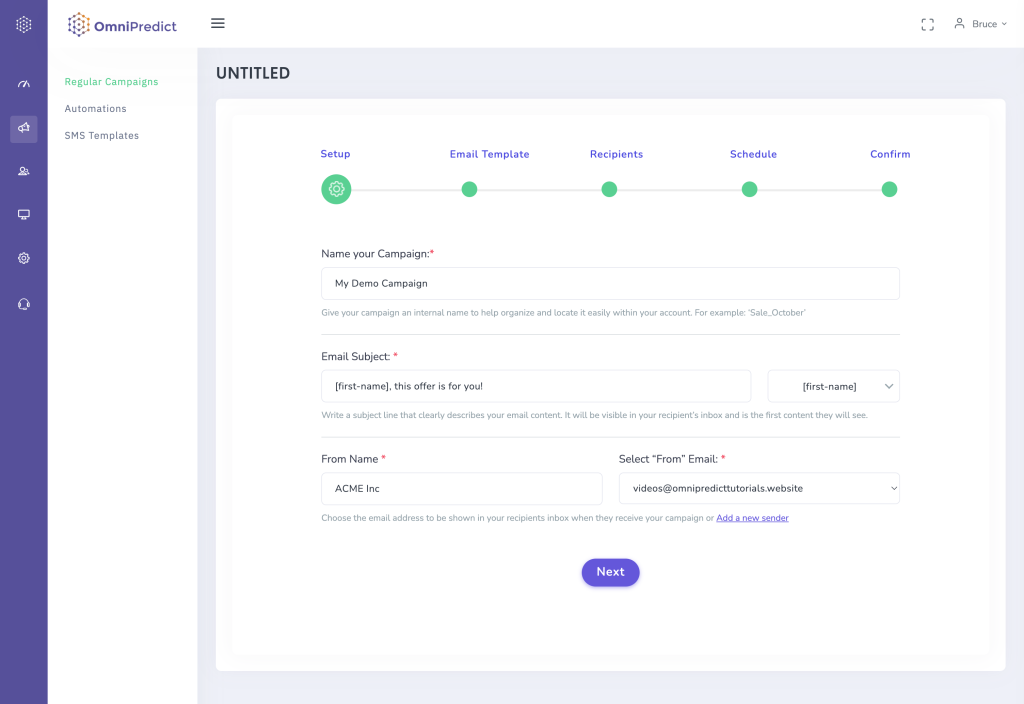Viewport: 1024px width, 704px height.
Task: Click the monitor screen icon in sidebar
Action: pos(24,215)
